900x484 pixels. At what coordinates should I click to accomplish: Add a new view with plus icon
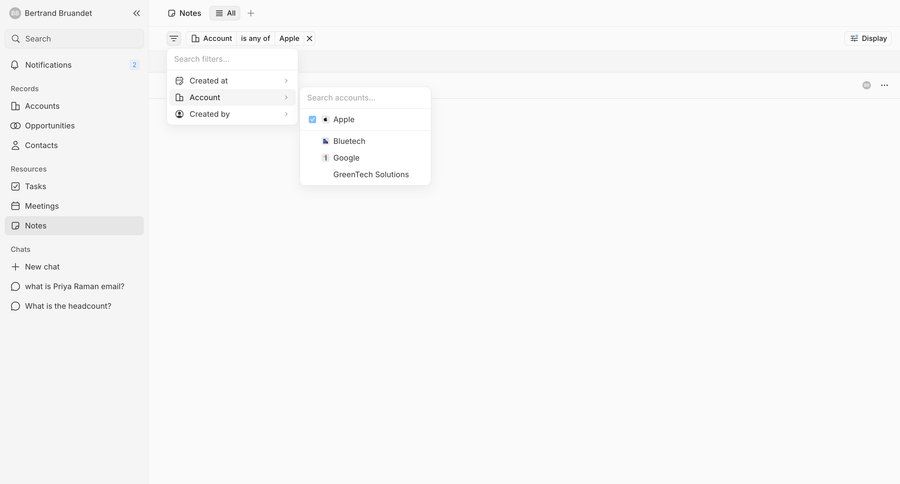tap(251, 13)
